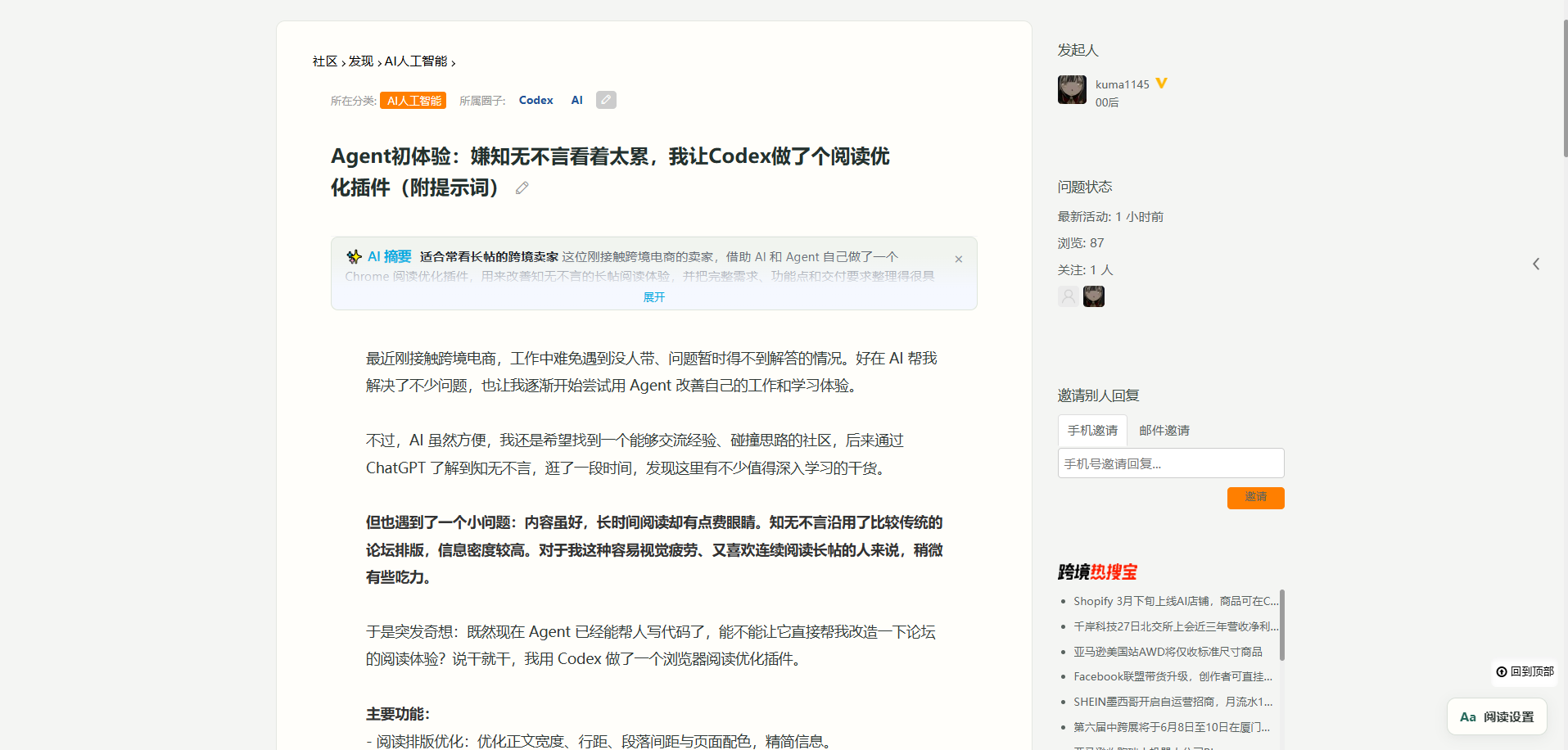Image resolution: width=1568 pixels, height=750 pixels.
Task: Open the Aa 阅读设置 reading settings
Action: [x=1497, y=717]
